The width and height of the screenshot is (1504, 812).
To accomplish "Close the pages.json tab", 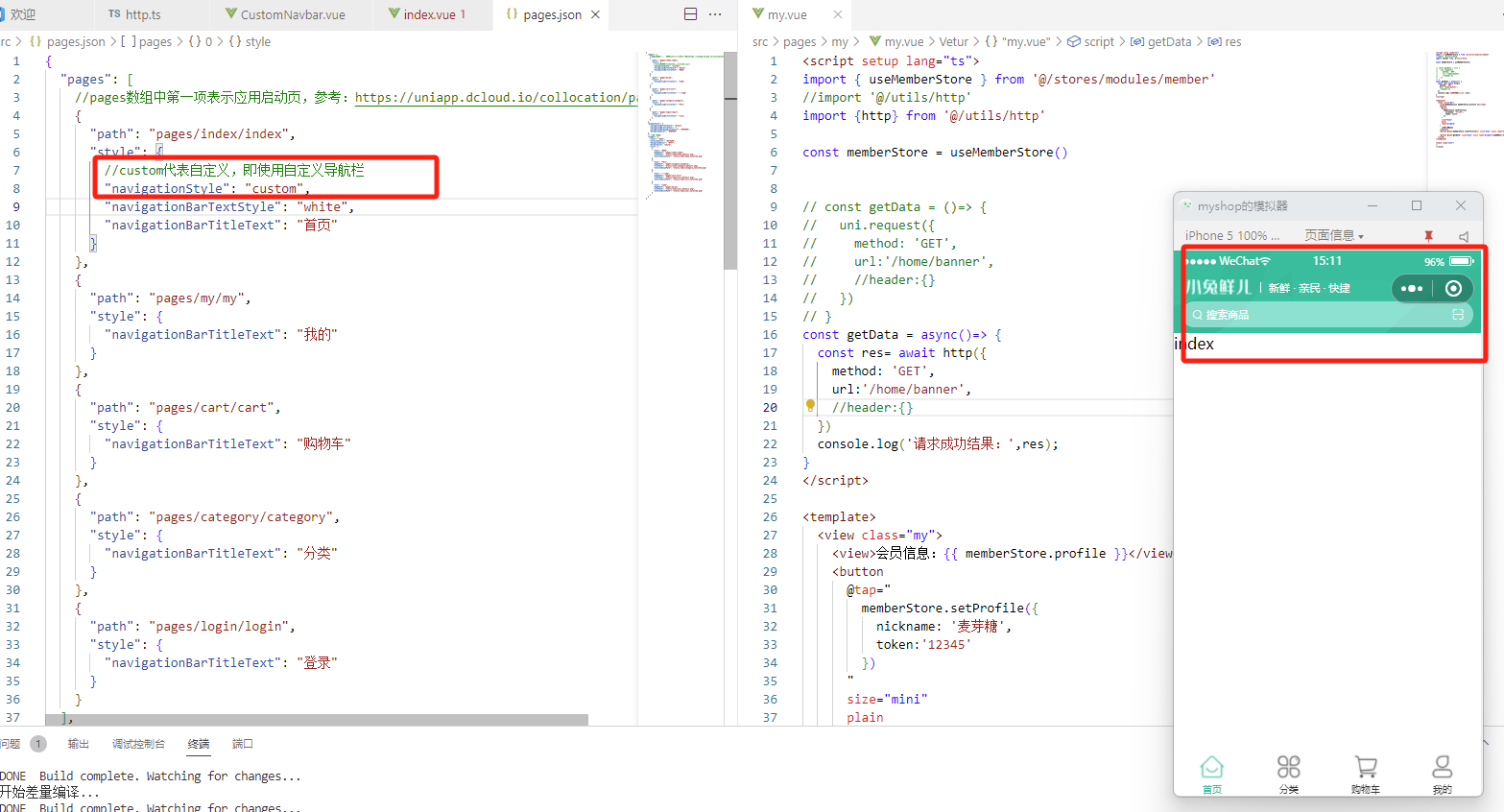I will coord(595,14).
